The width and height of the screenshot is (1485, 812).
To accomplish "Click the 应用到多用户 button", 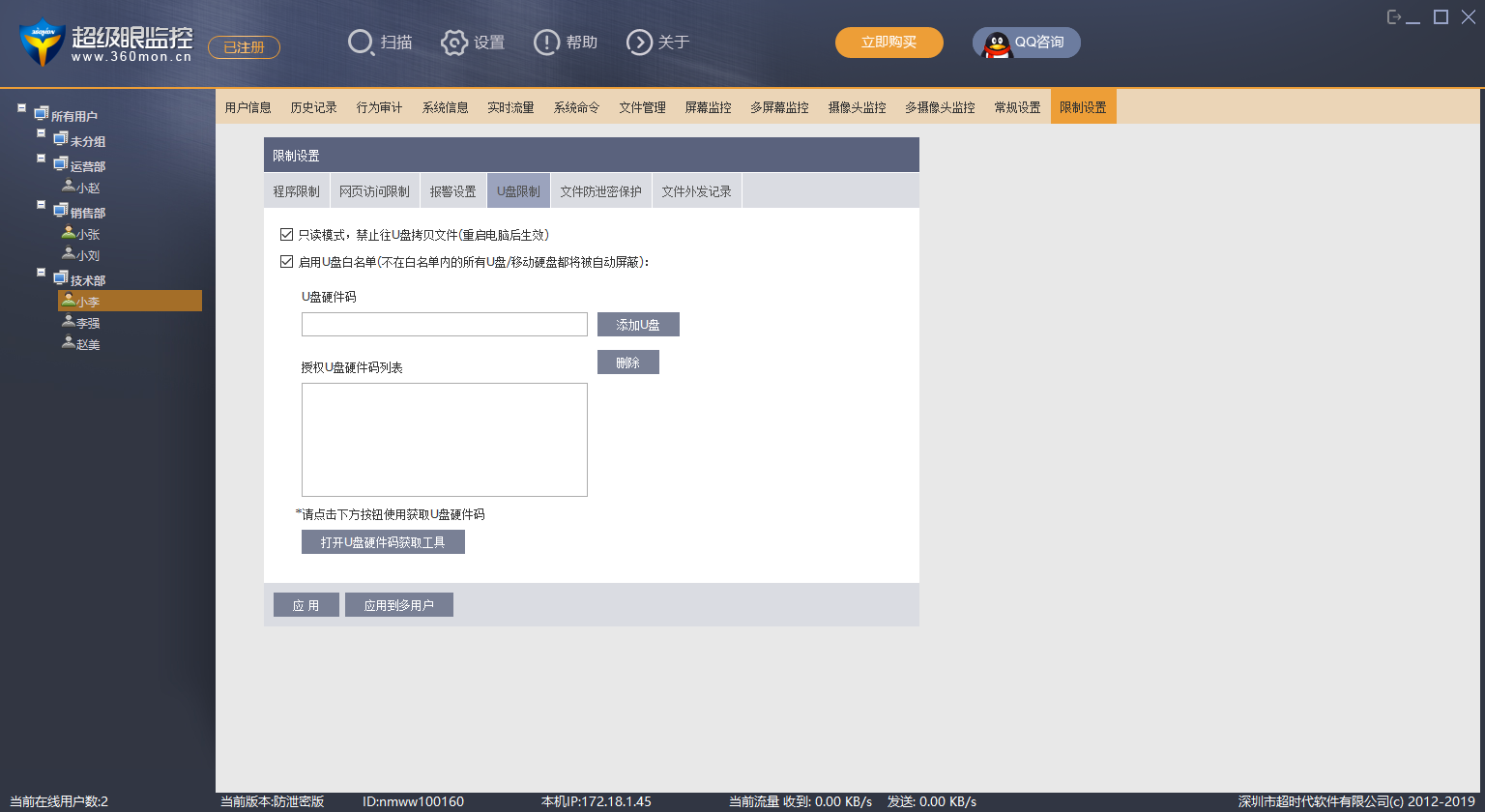I will [398, 605].
